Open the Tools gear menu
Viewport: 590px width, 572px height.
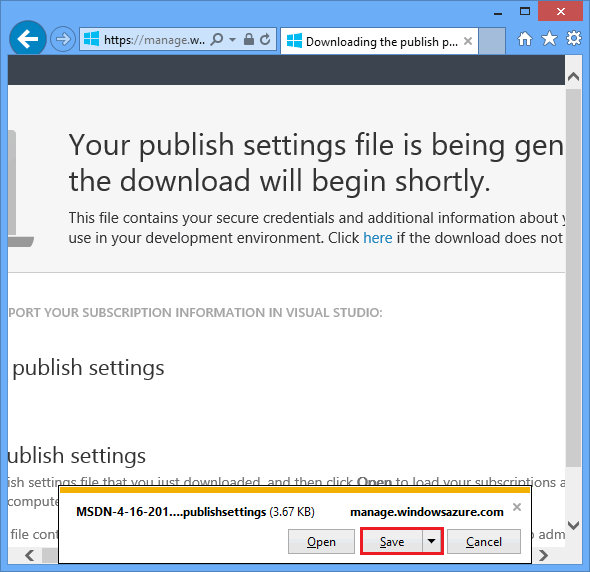tap(574, 38)
